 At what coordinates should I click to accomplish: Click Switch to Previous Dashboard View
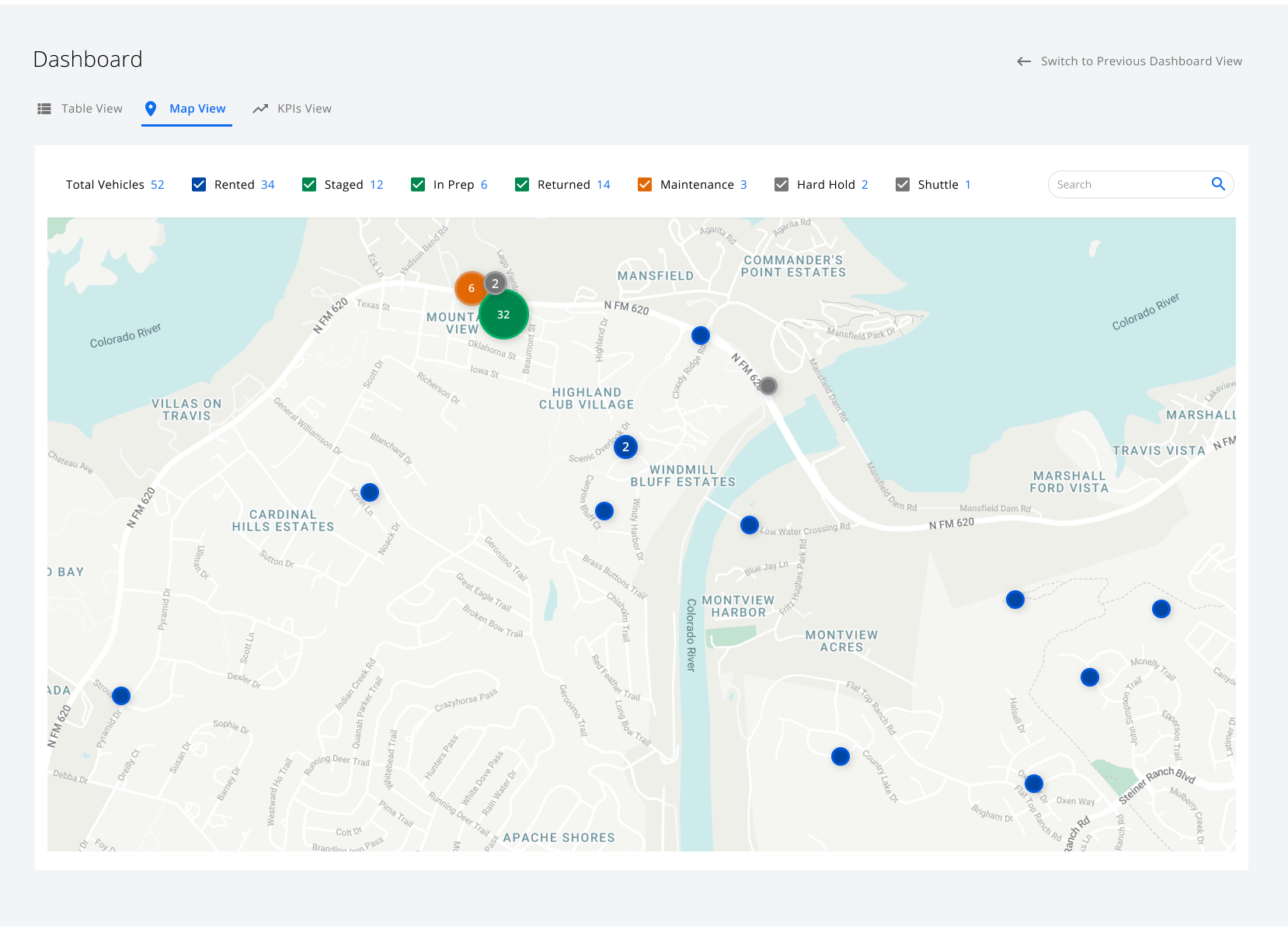point(1141,61)
